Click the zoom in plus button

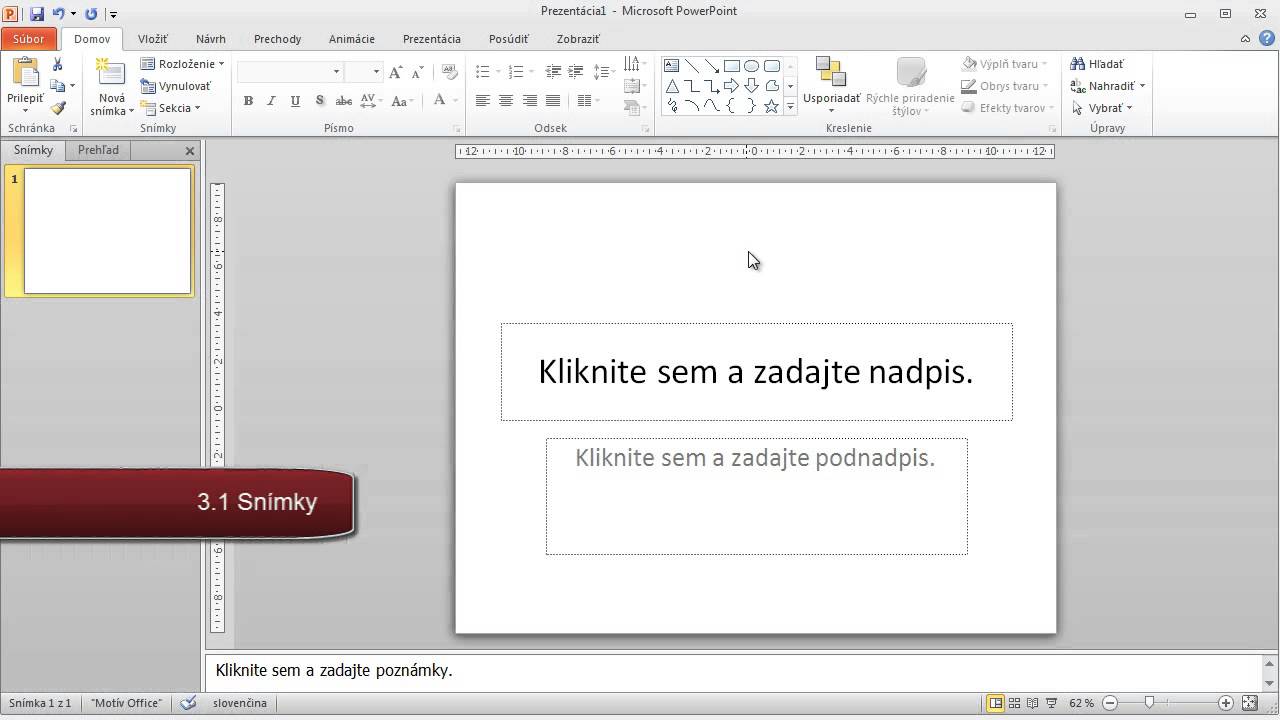(x=1226, y=703)
